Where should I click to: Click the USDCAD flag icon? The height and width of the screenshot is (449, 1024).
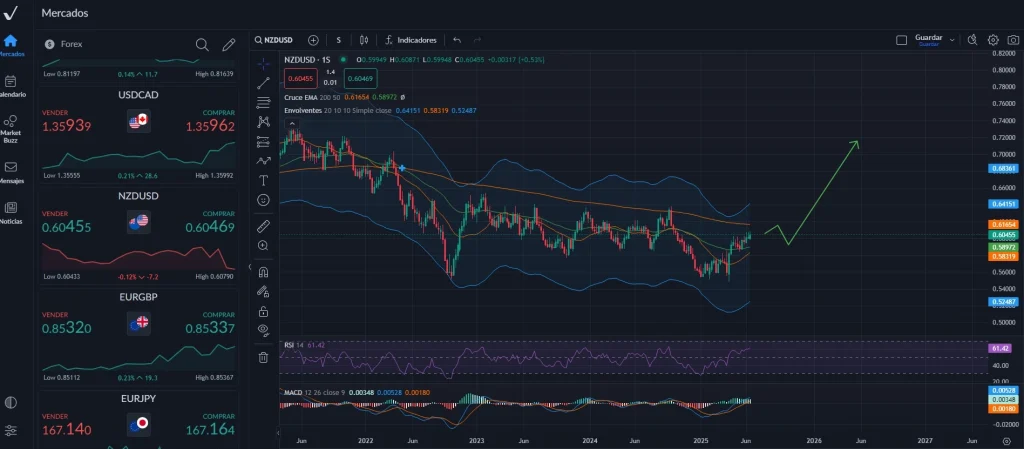pyautogui.click(x=138, y=121)
